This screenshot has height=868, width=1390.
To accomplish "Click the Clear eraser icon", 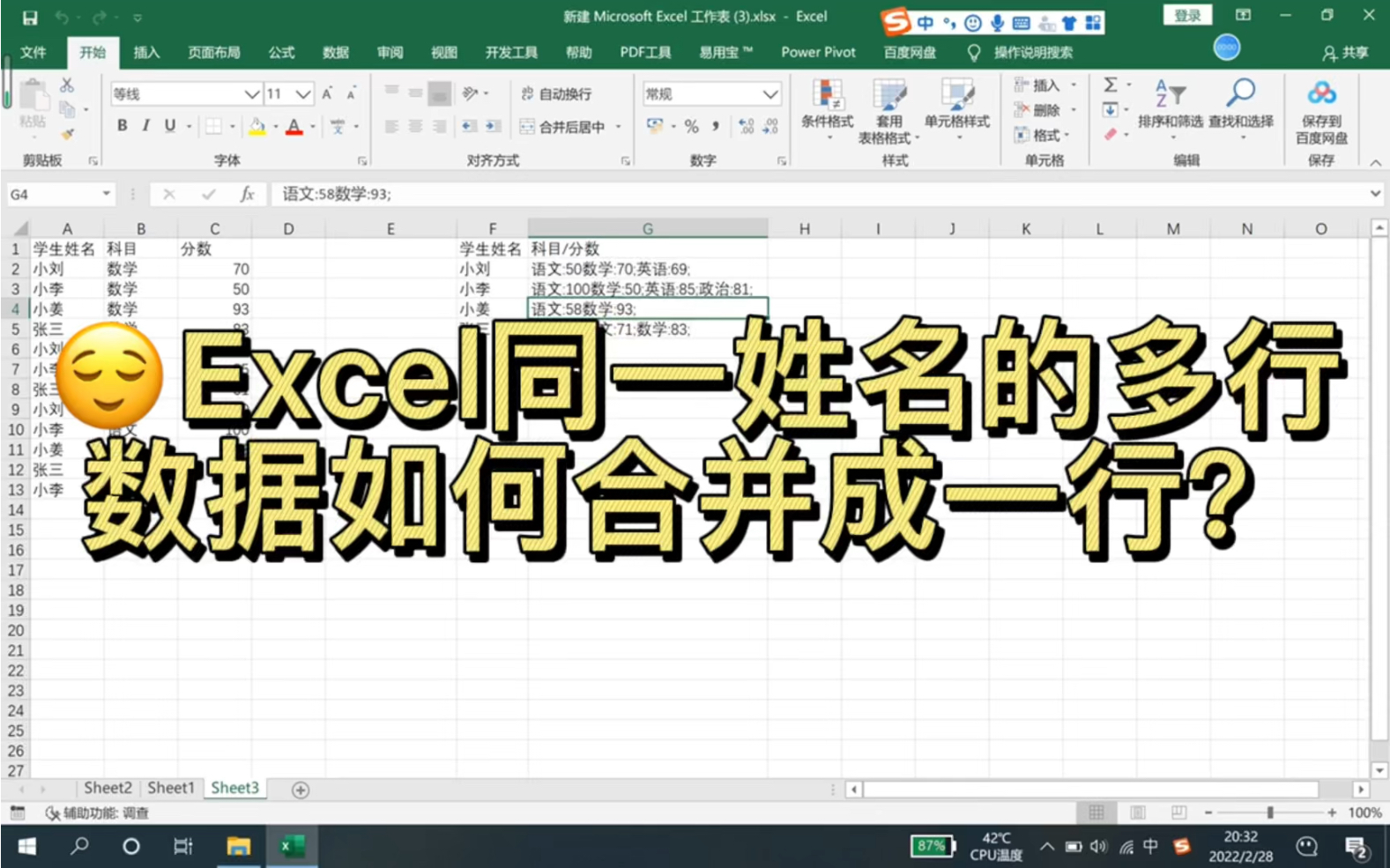I will coord(1111,134).
